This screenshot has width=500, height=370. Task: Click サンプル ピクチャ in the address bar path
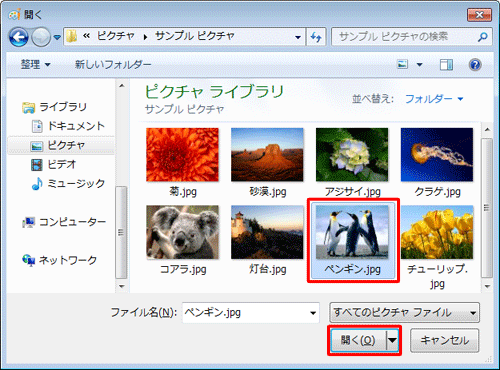[x=195, y=36]
